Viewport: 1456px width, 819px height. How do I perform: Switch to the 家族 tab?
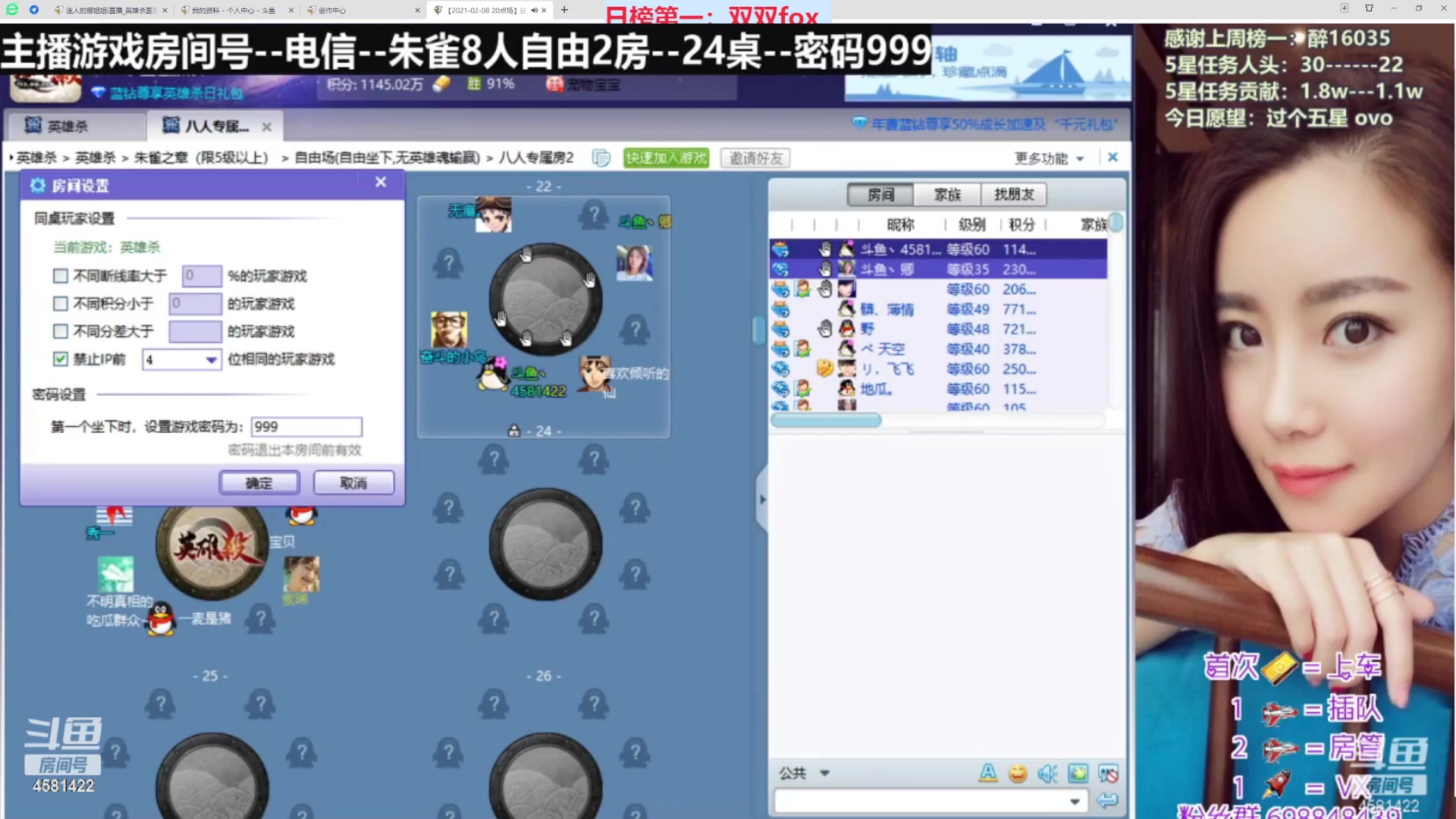[x=946, y=194]
